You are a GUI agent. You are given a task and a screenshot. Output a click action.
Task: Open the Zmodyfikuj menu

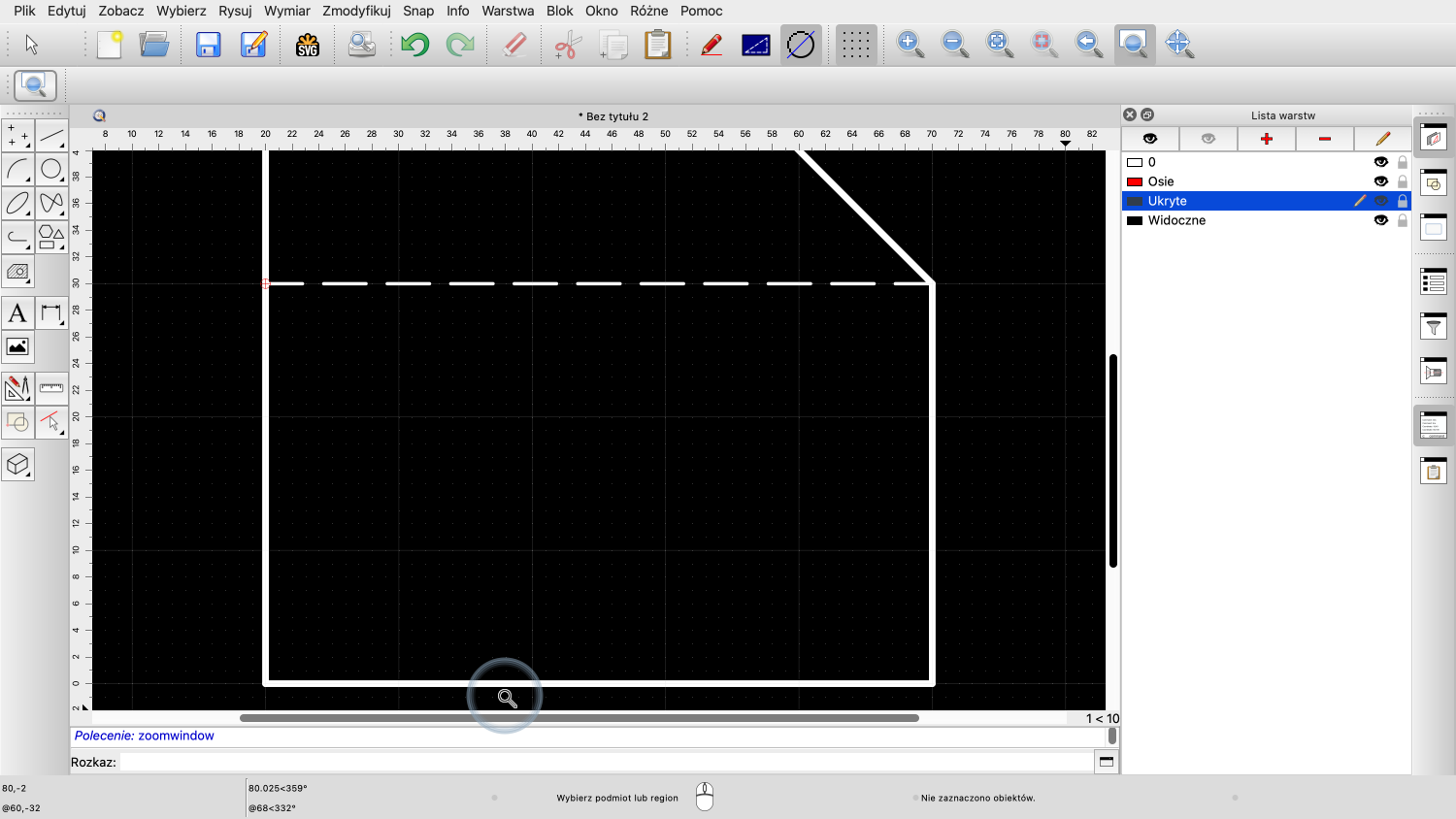point(356,11)
